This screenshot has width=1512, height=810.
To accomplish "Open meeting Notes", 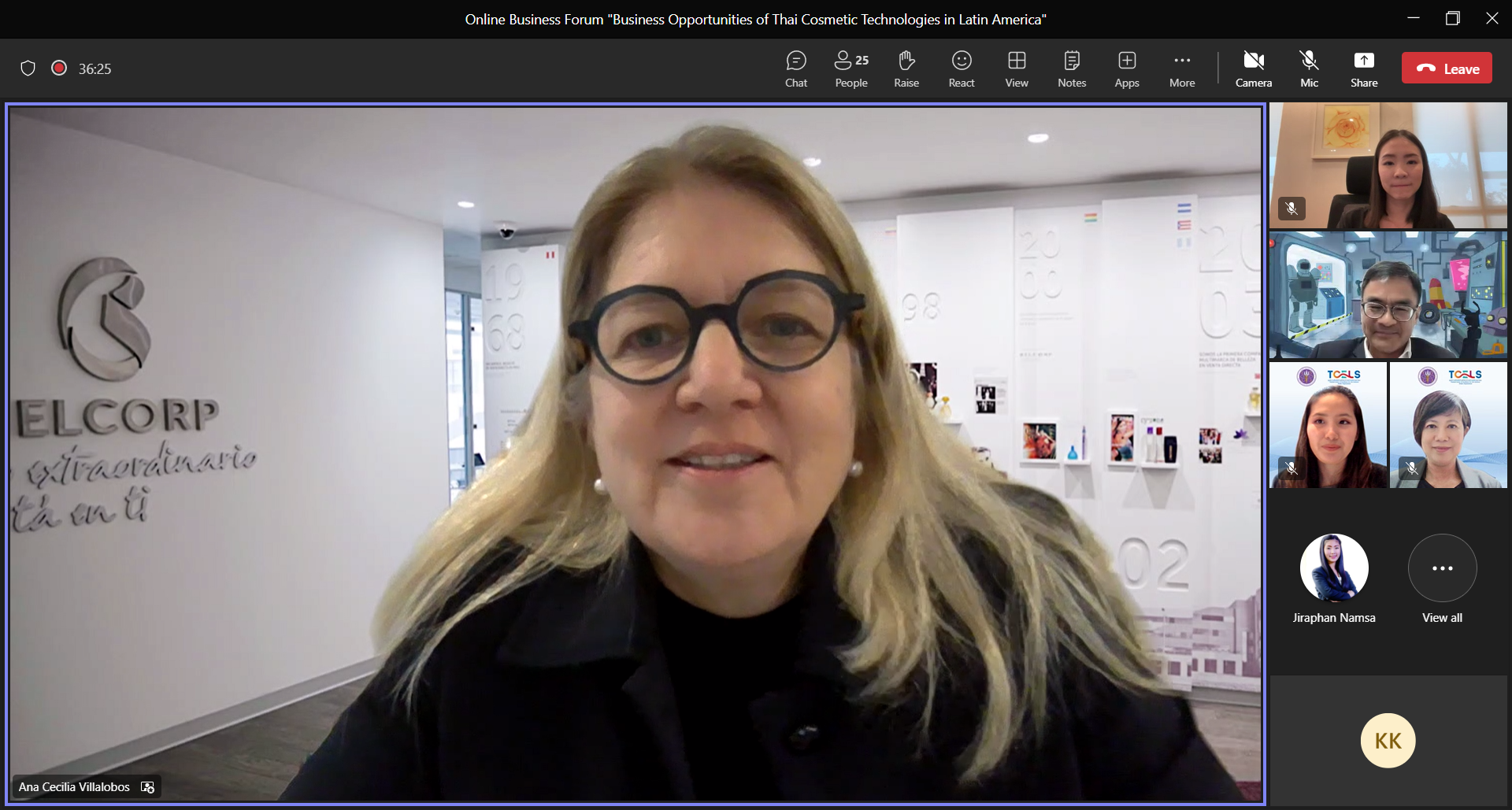I will [1071, 68].
